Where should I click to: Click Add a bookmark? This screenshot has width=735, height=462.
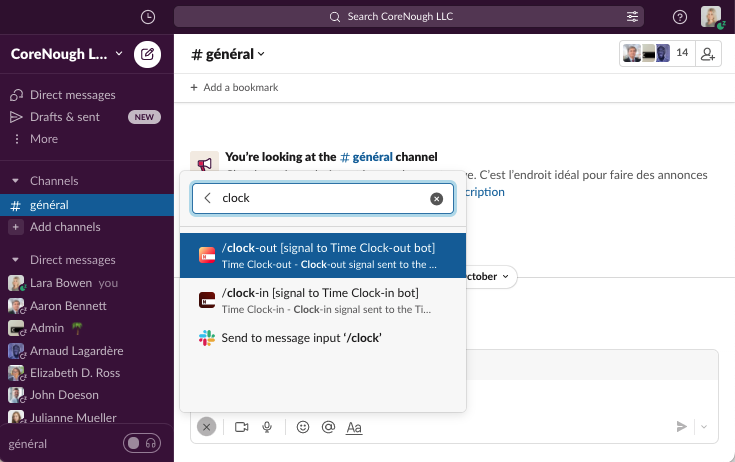tap(234, 88)
